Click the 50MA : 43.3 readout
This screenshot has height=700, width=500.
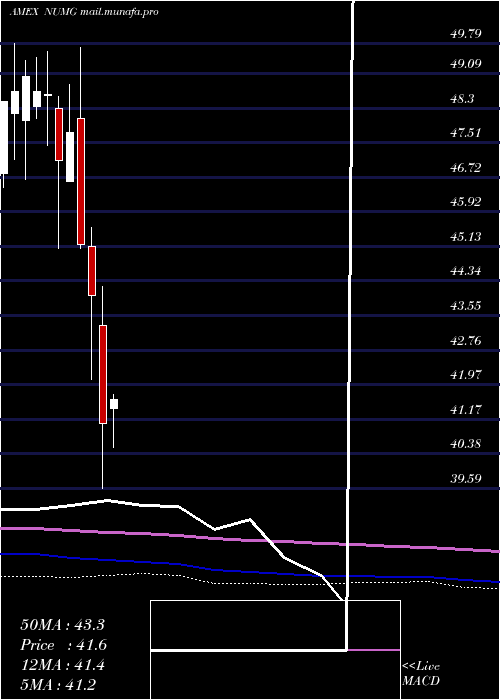click(62, 625)
